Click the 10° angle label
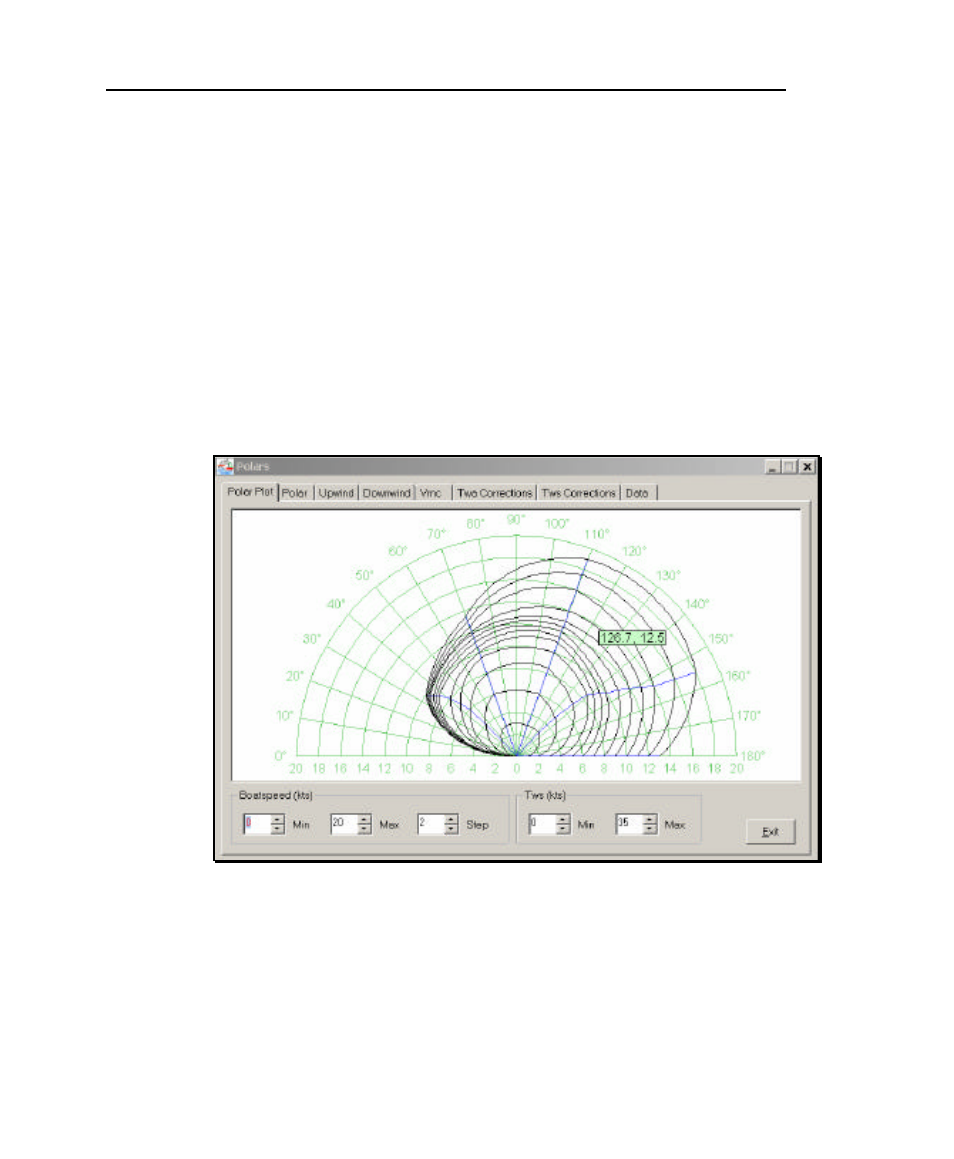 285,716
